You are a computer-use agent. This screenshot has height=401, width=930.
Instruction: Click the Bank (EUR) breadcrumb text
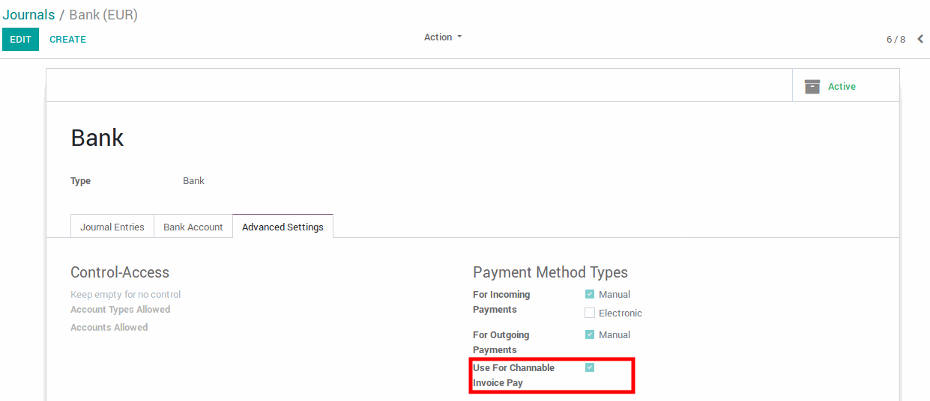(x=104, y=15)
